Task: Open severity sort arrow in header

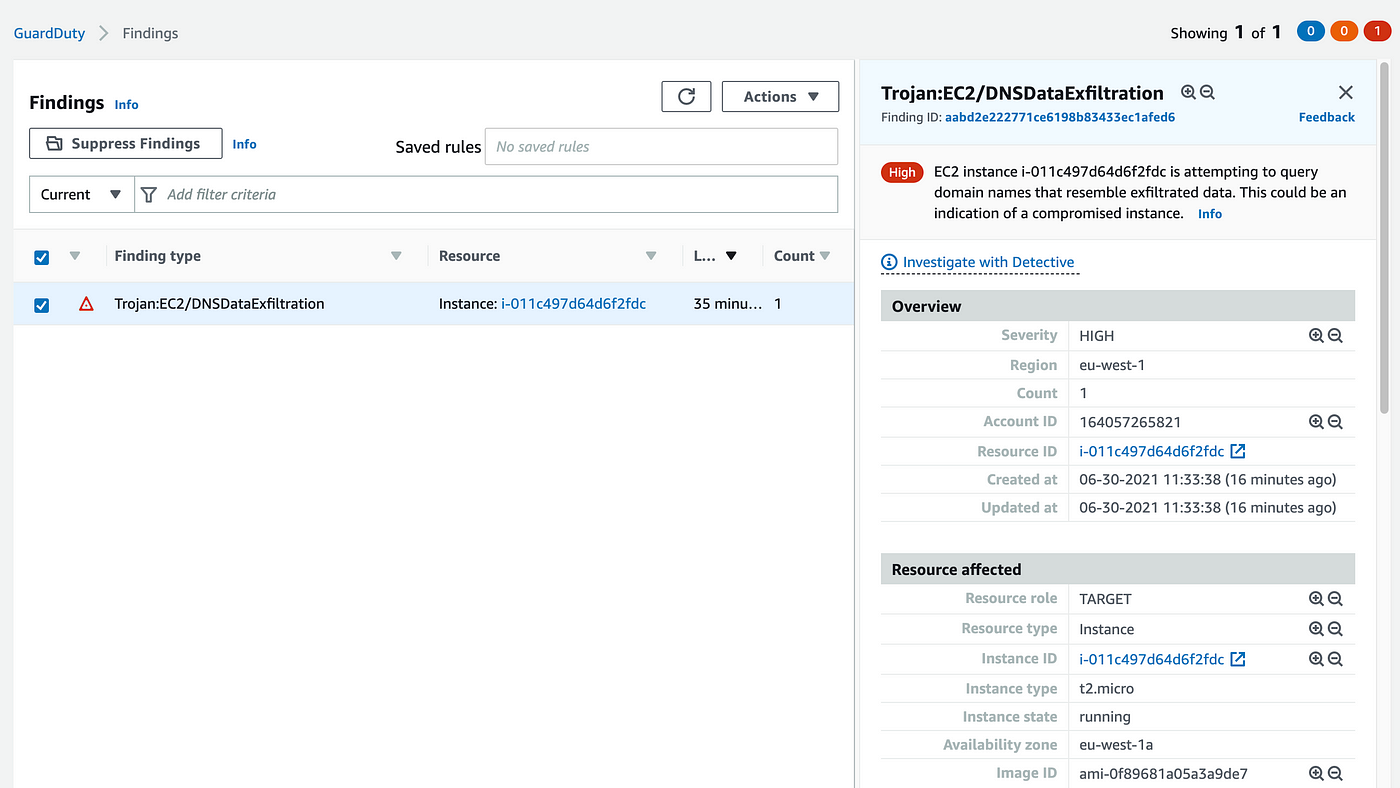Action: coord(75,256)
